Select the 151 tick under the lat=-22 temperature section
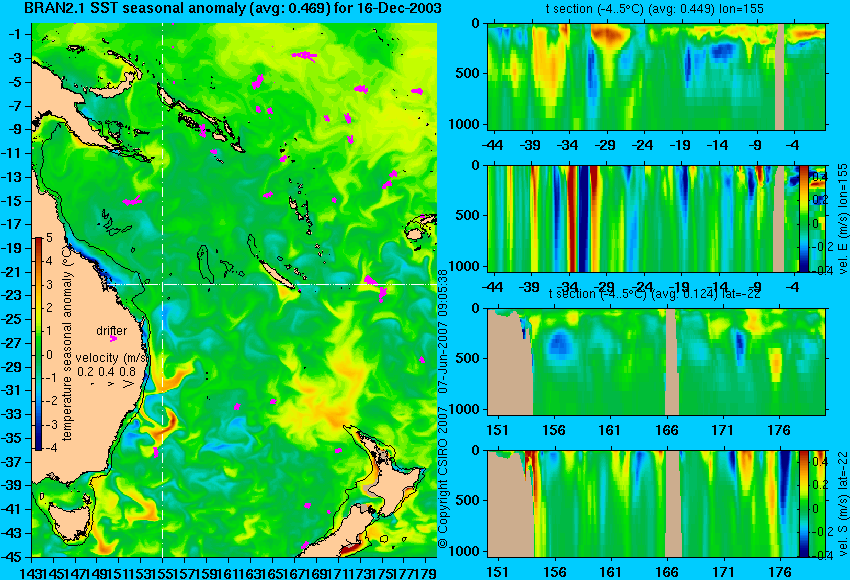The width and height of the screenshot is (850, 580). [x=497, y=430]
